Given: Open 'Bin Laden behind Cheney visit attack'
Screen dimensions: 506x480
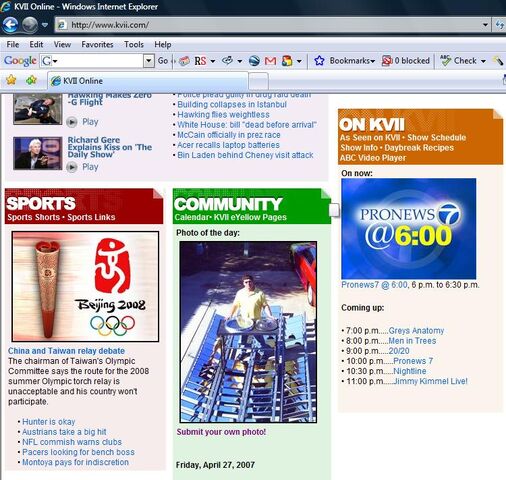Looking at the screenshot, I should 245,155.
